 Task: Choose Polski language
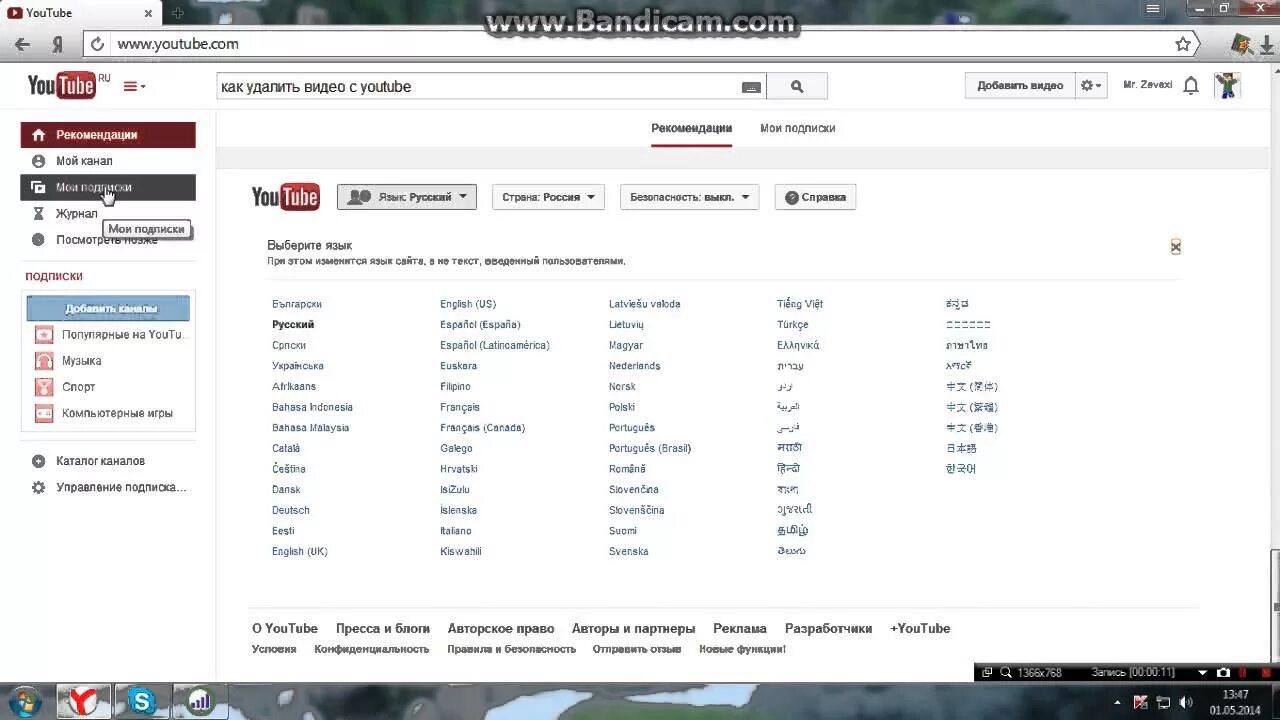point(622,407)
